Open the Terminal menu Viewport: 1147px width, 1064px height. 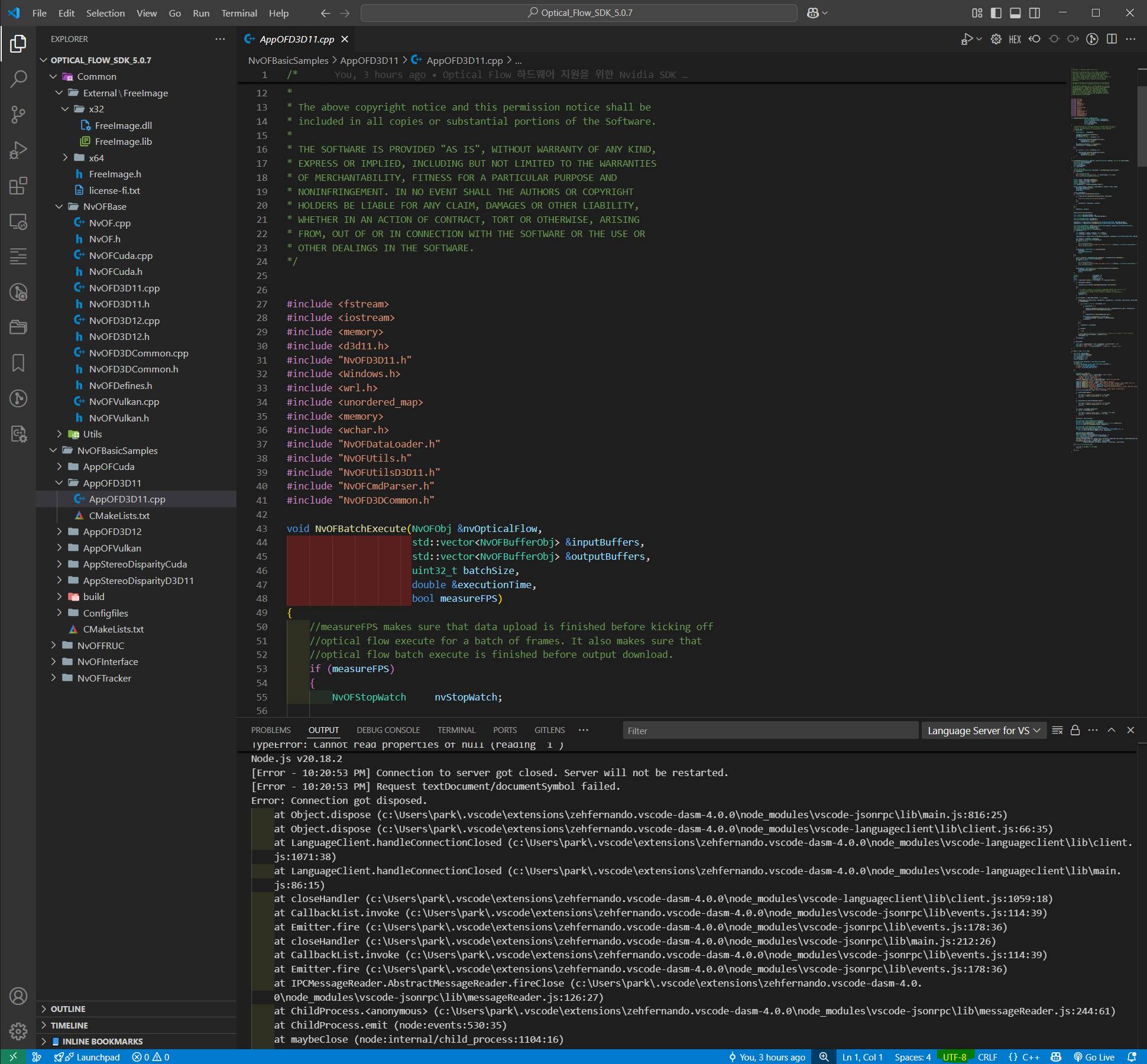point(239,13)
